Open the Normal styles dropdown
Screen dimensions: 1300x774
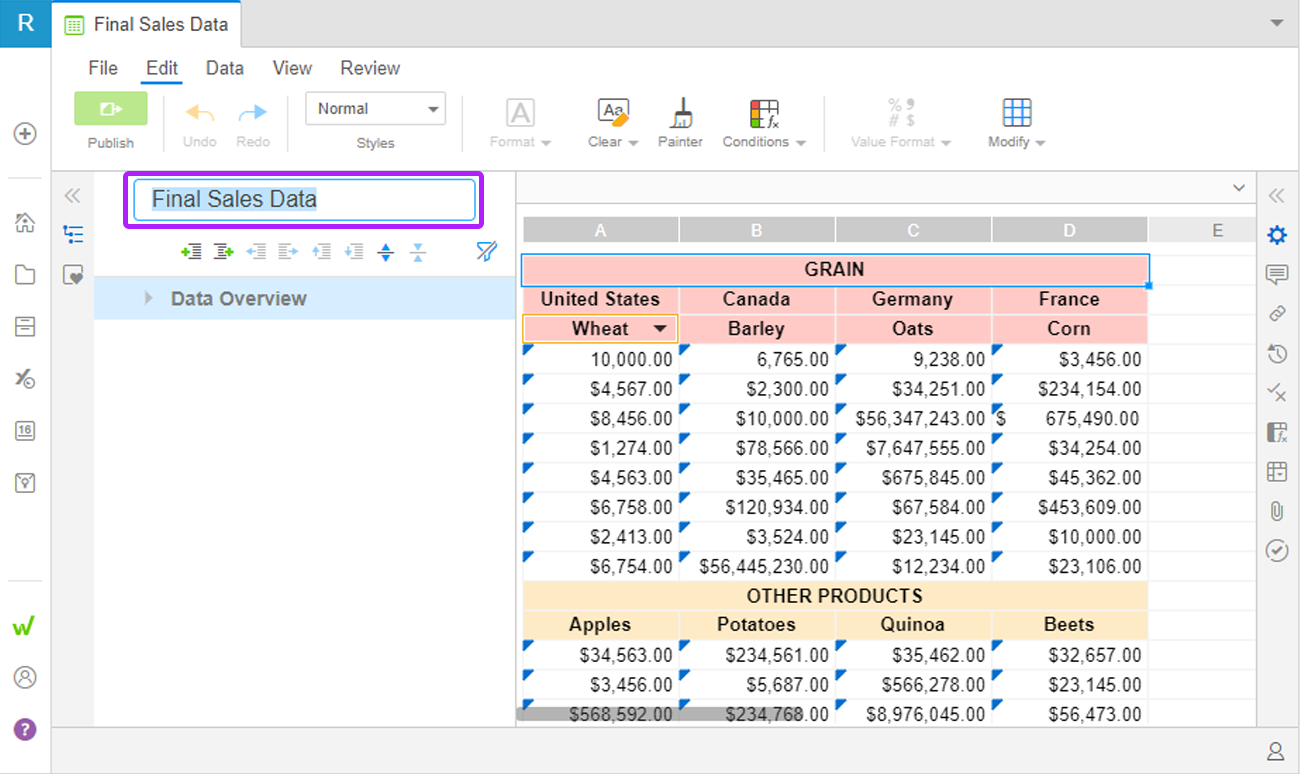coord(376,109)
